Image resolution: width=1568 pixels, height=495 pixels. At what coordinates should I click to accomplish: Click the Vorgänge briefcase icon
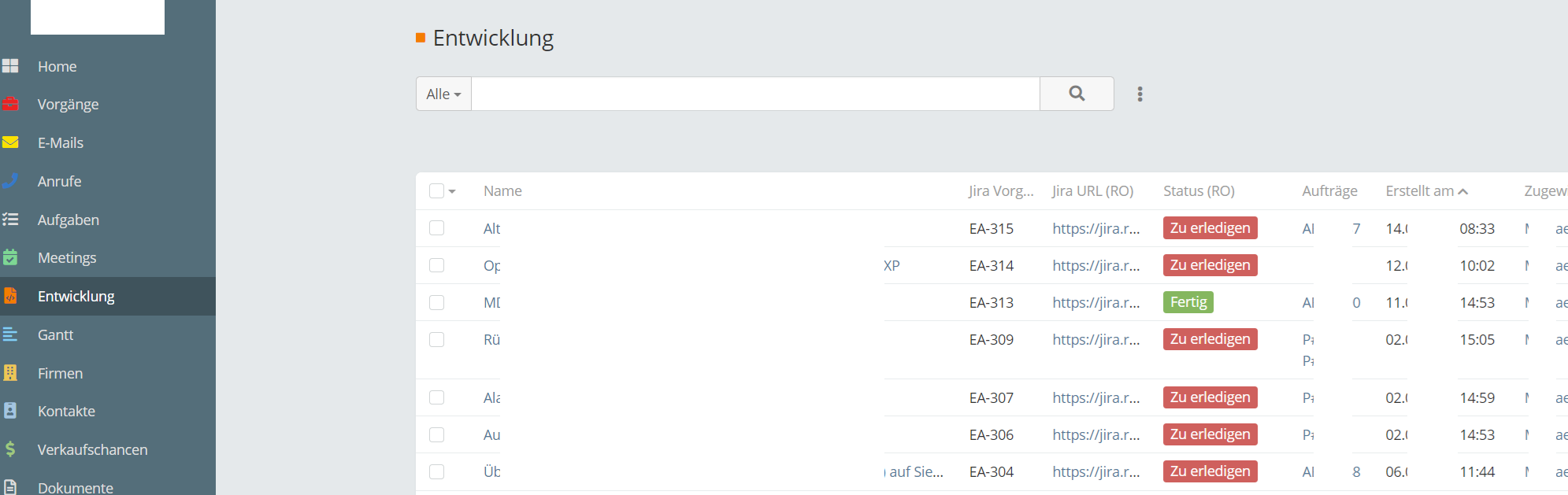(10, 104)
